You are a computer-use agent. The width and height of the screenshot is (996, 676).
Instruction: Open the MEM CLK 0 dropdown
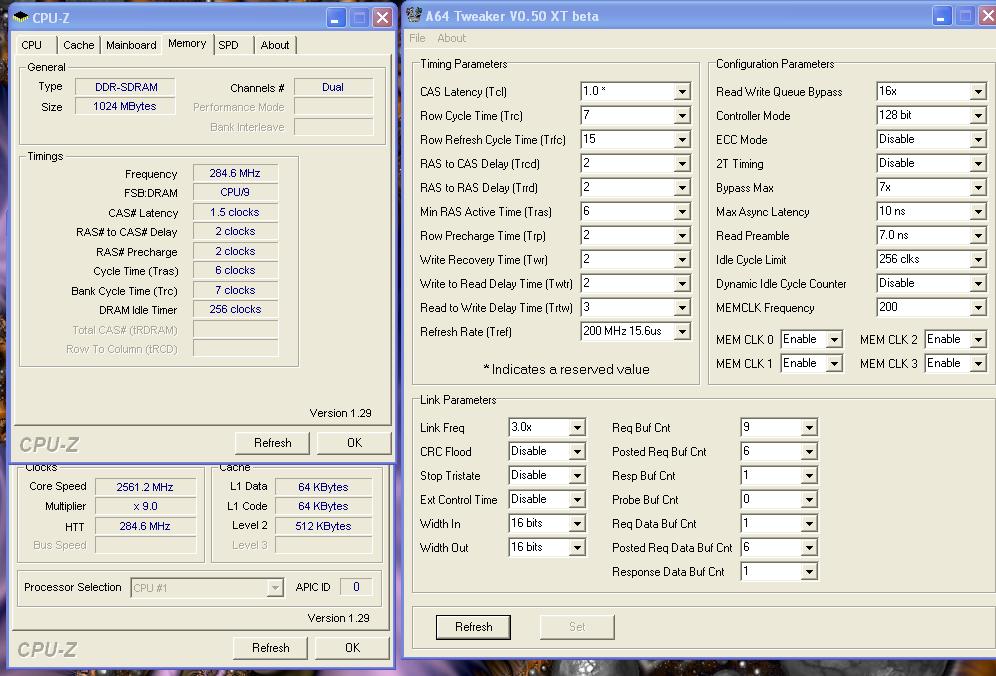[834, 340]
